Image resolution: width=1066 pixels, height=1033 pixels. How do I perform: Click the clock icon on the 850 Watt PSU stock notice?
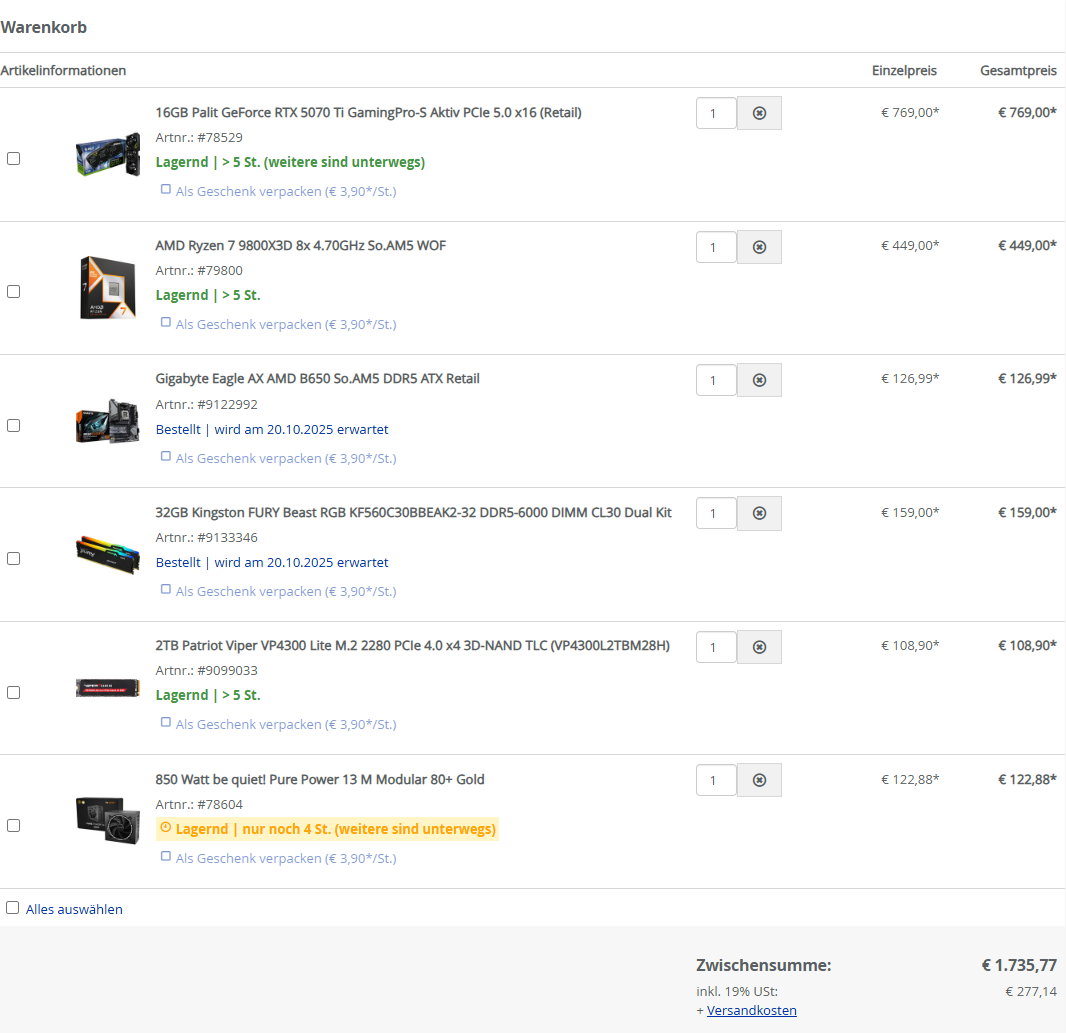165,828
